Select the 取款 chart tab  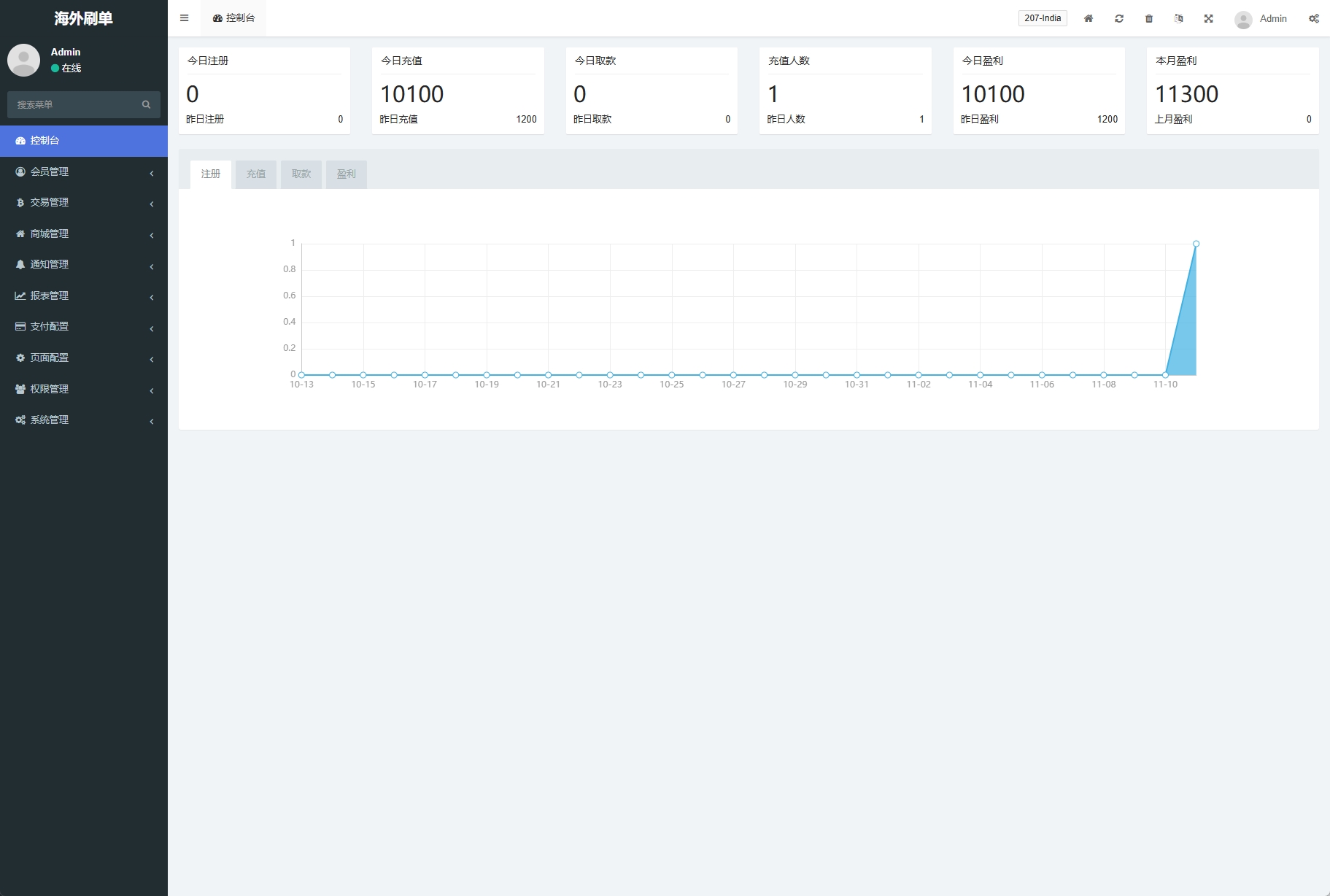[301, 174]
